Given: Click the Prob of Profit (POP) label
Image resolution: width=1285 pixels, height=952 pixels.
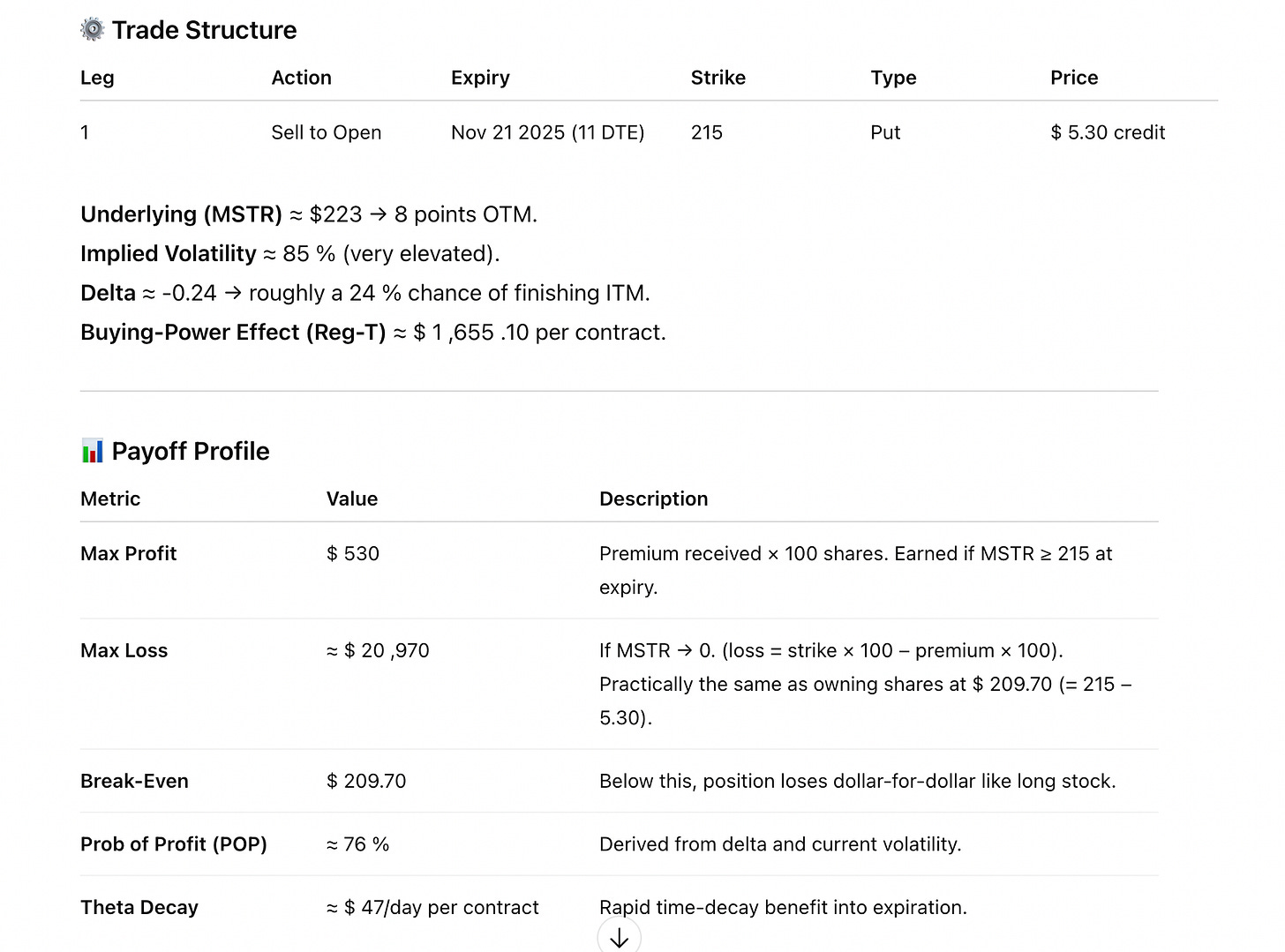Looking at the screenshot, I should tap(174, 844).
